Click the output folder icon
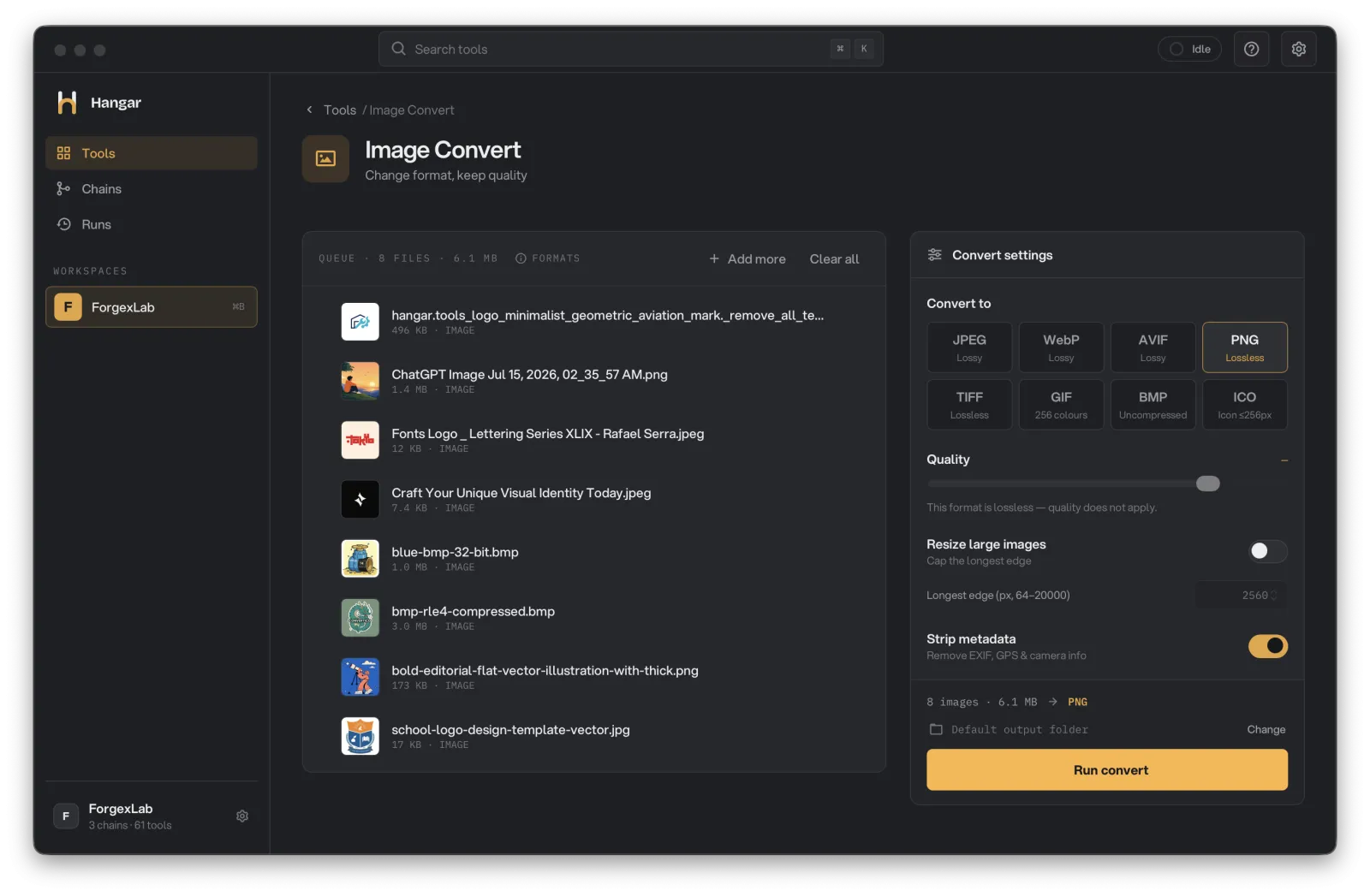The image size is (1370, 896). click(936, 729)
